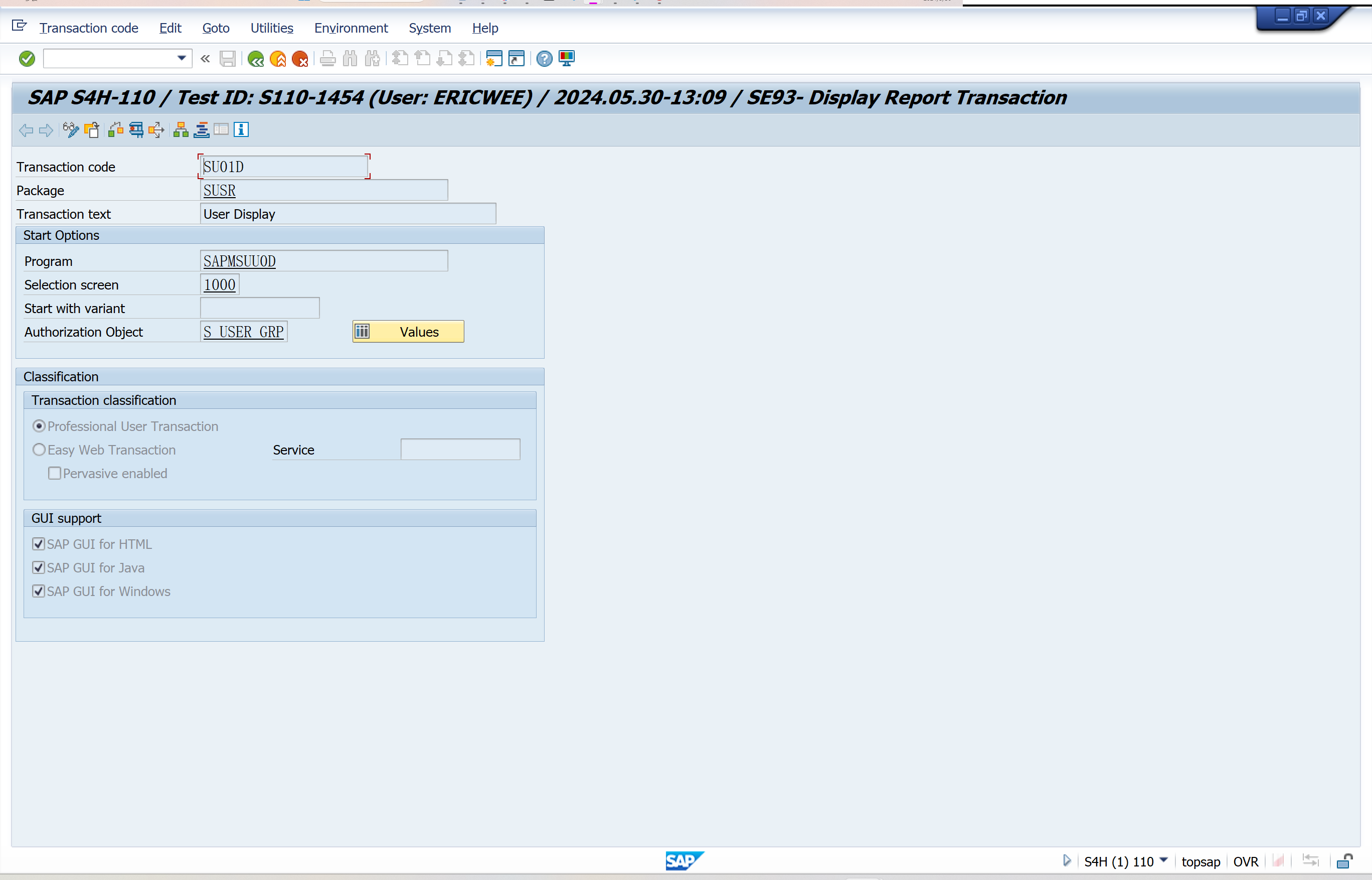Click the yellow Values button
The image size is (1372, 880).
tap(408, 332)
